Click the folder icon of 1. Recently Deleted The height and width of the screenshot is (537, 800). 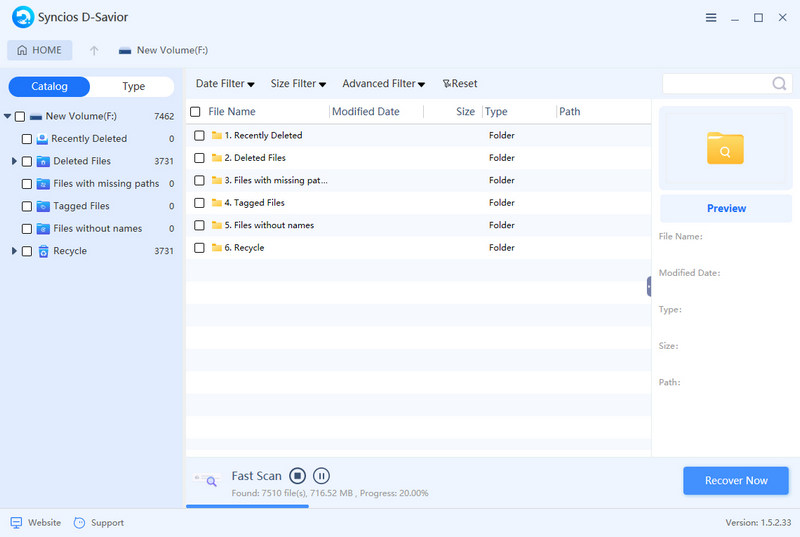(217, 135)
